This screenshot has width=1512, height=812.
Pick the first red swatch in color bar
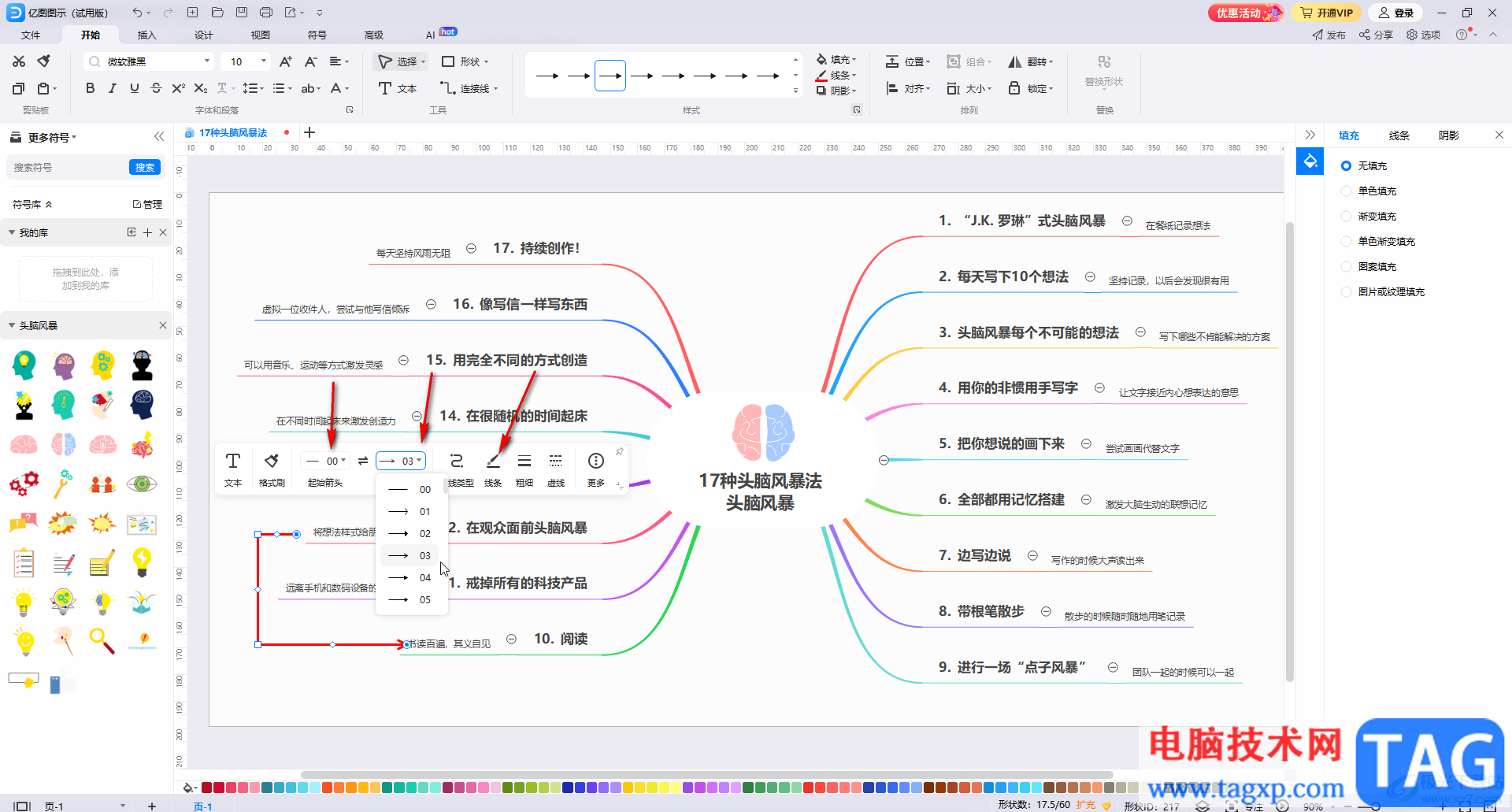click(206, 788)
